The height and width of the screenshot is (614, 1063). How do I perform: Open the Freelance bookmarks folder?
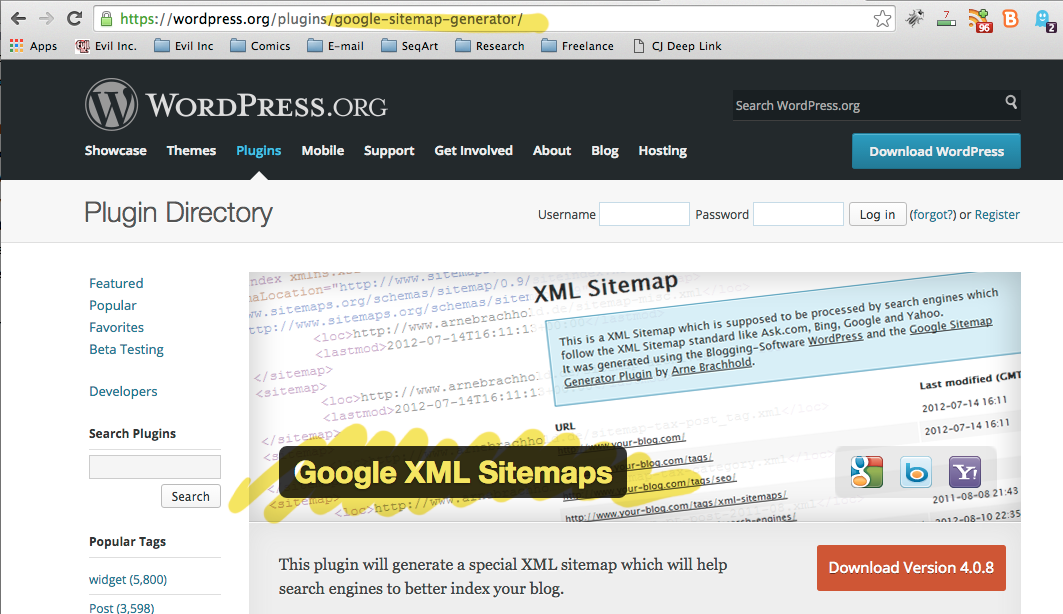pyautogui.click(x=578, y=46)
